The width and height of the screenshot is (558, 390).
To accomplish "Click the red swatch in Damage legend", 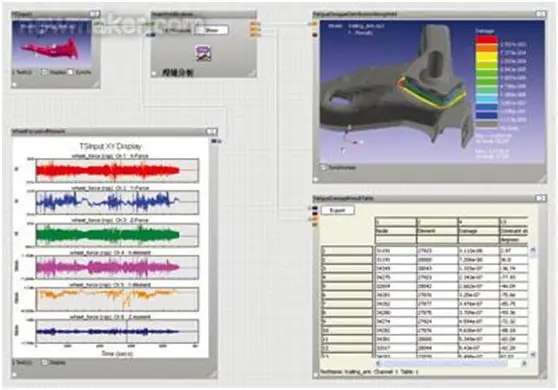I will 486,40.
